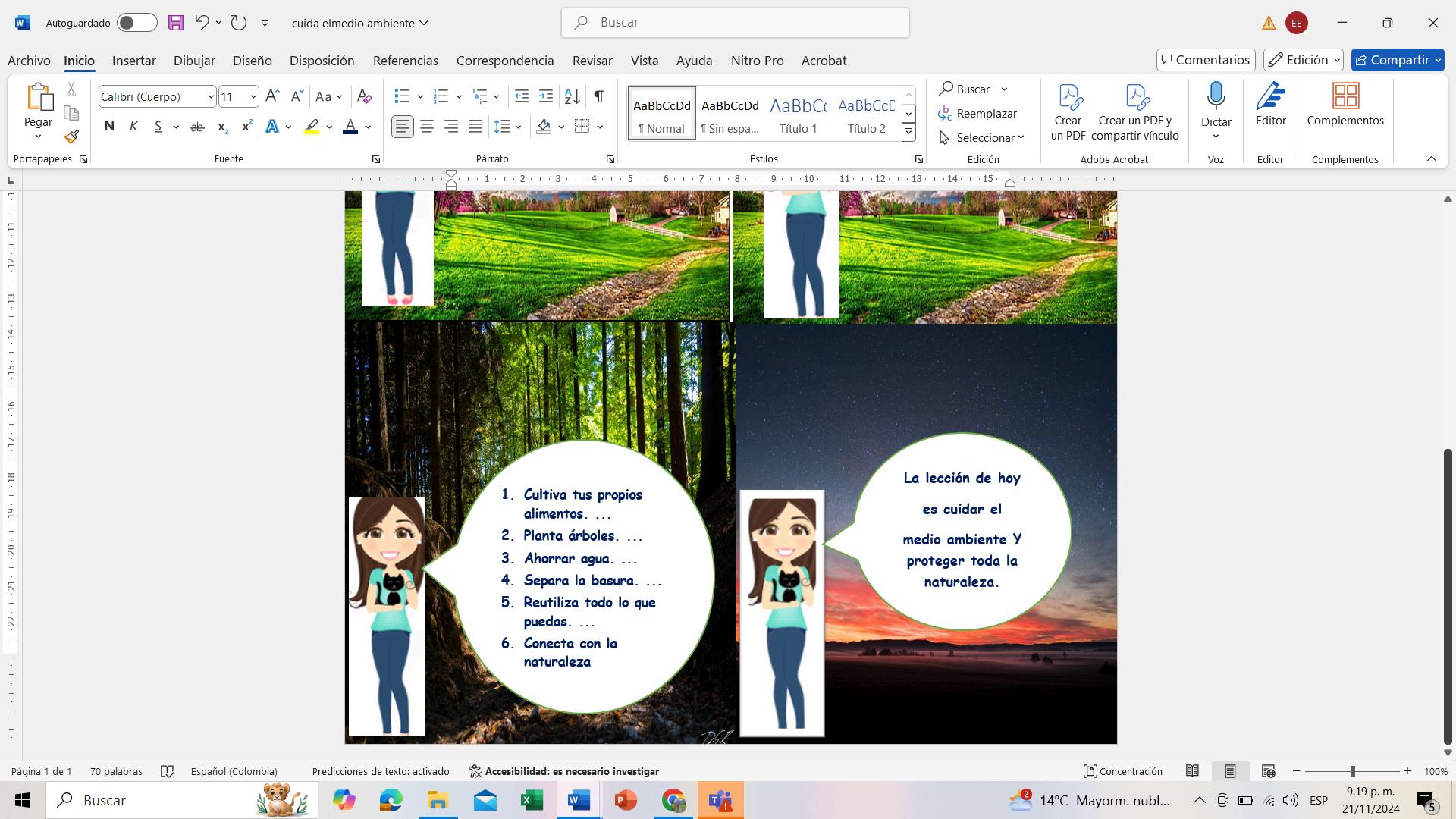The height and width of the screenshot is (819, 1456).
Task: Click the Format Painter brush icon
Action: [71, 137]
